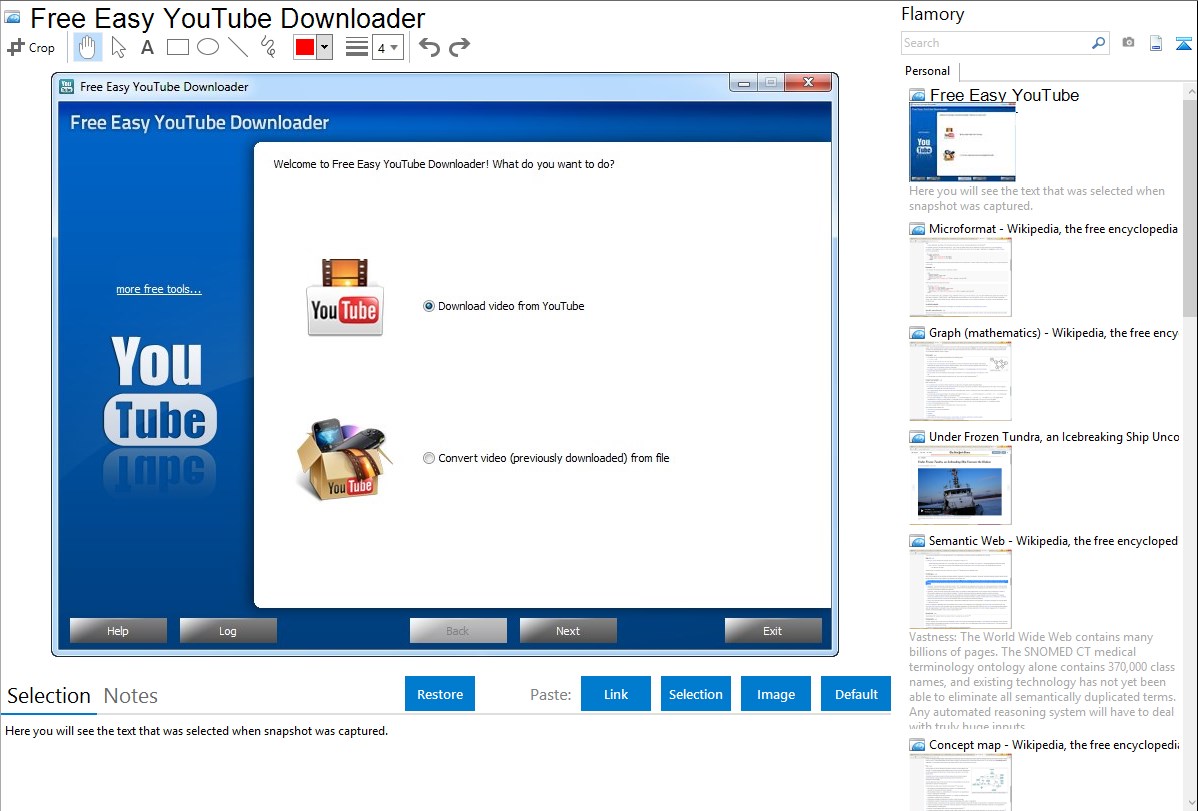Screen dimensions: 1198x811
Task: Pick the rectangle shape tool
Action: click(177, 47)
